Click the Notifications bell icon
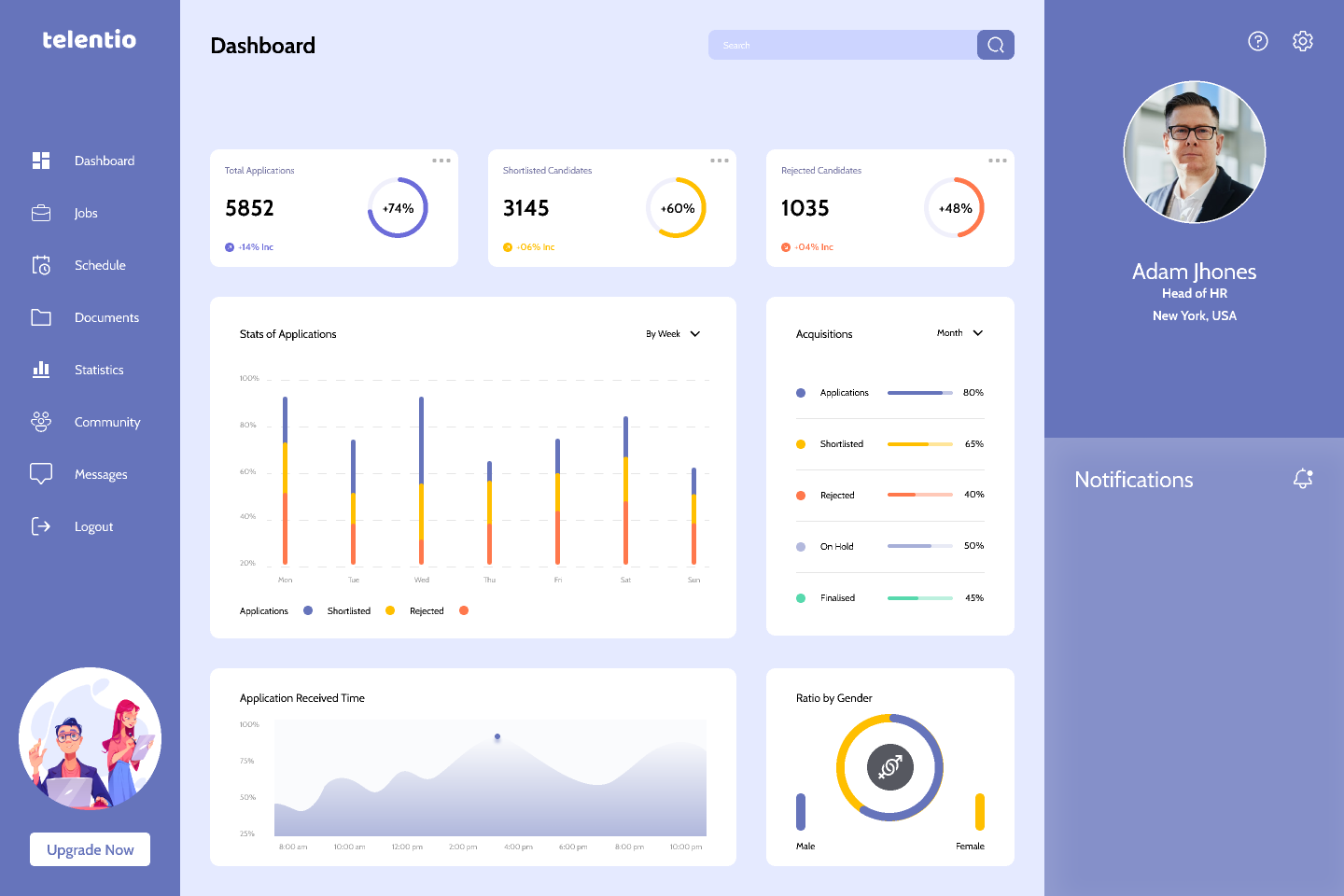Viewport: 1344px width, 896px height. (1303, 479)
